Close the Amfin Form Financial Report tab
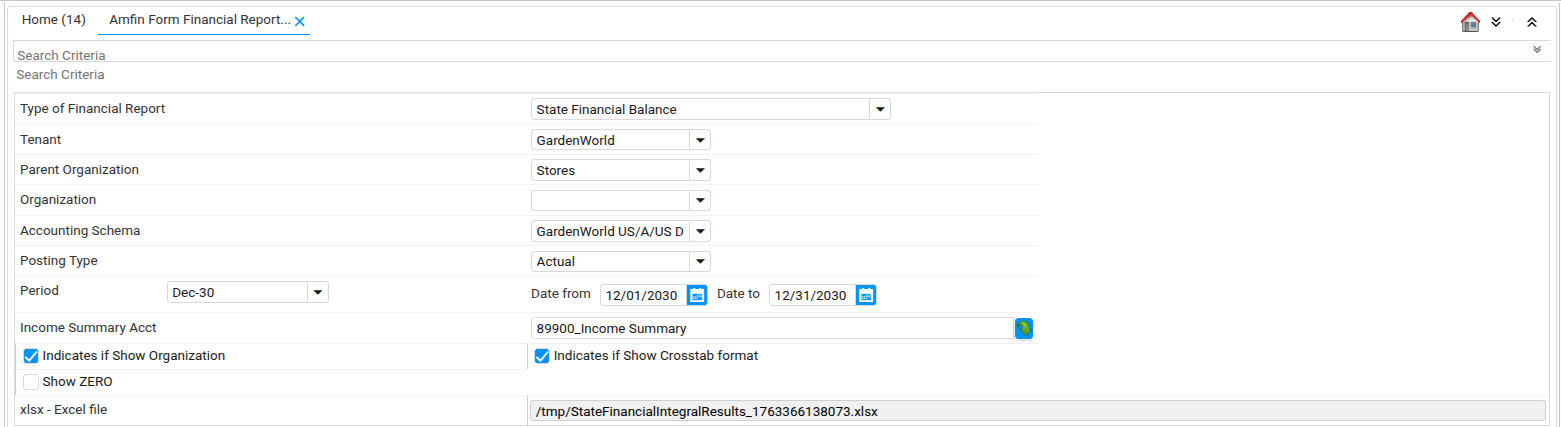The height and width of the screenshot is (427, 1561). pyautogui.click(x=299, y=21)
